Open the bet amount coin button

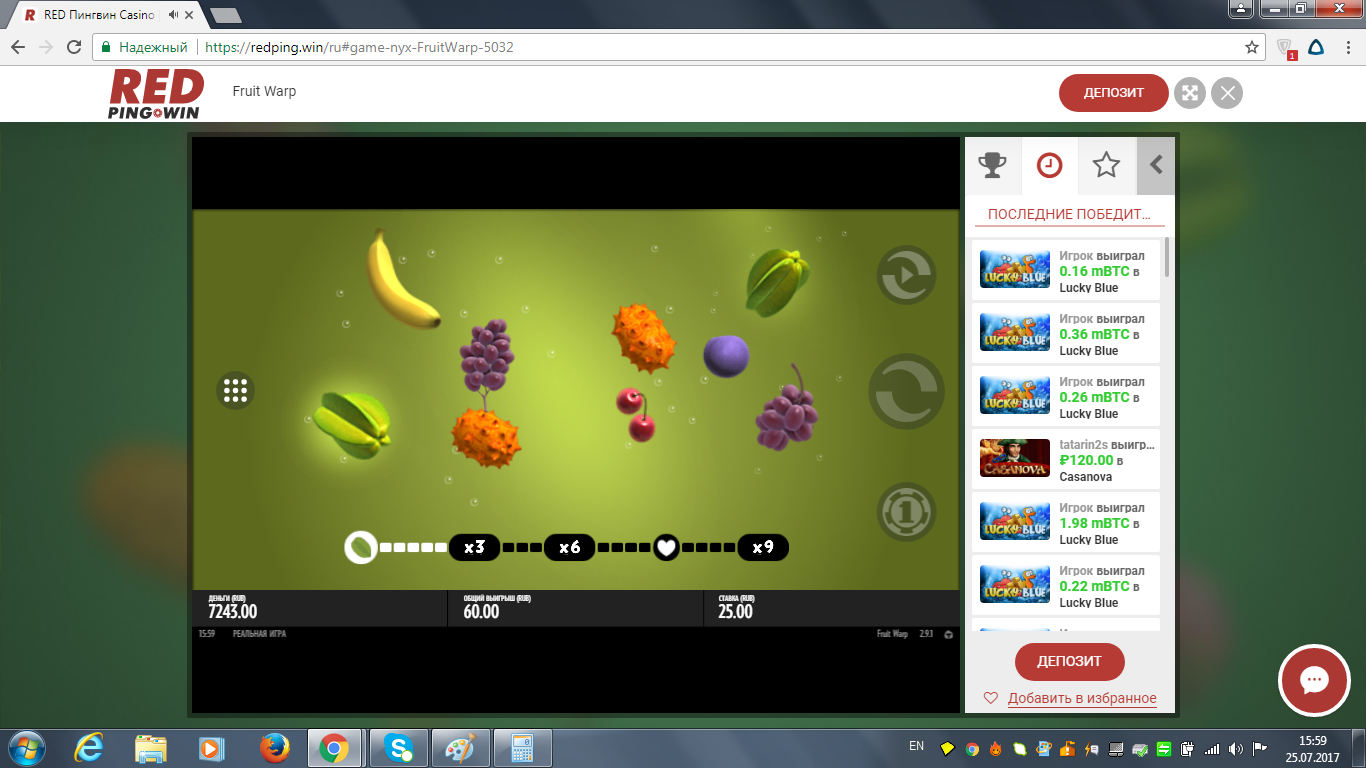pos(906,512)
